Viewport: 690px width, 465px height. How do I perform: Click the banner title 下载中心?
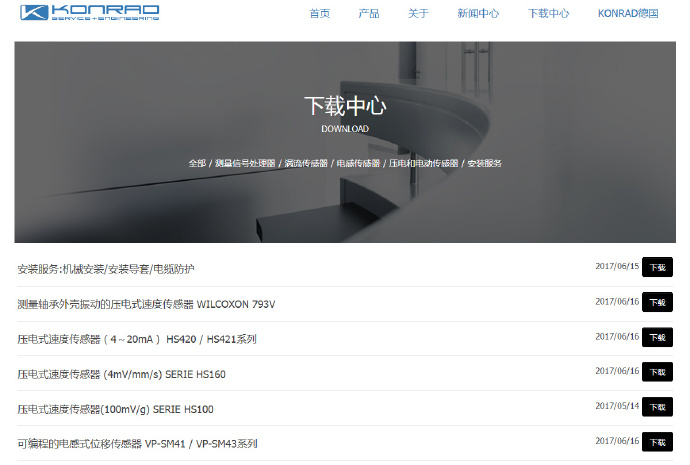point(345,106)
